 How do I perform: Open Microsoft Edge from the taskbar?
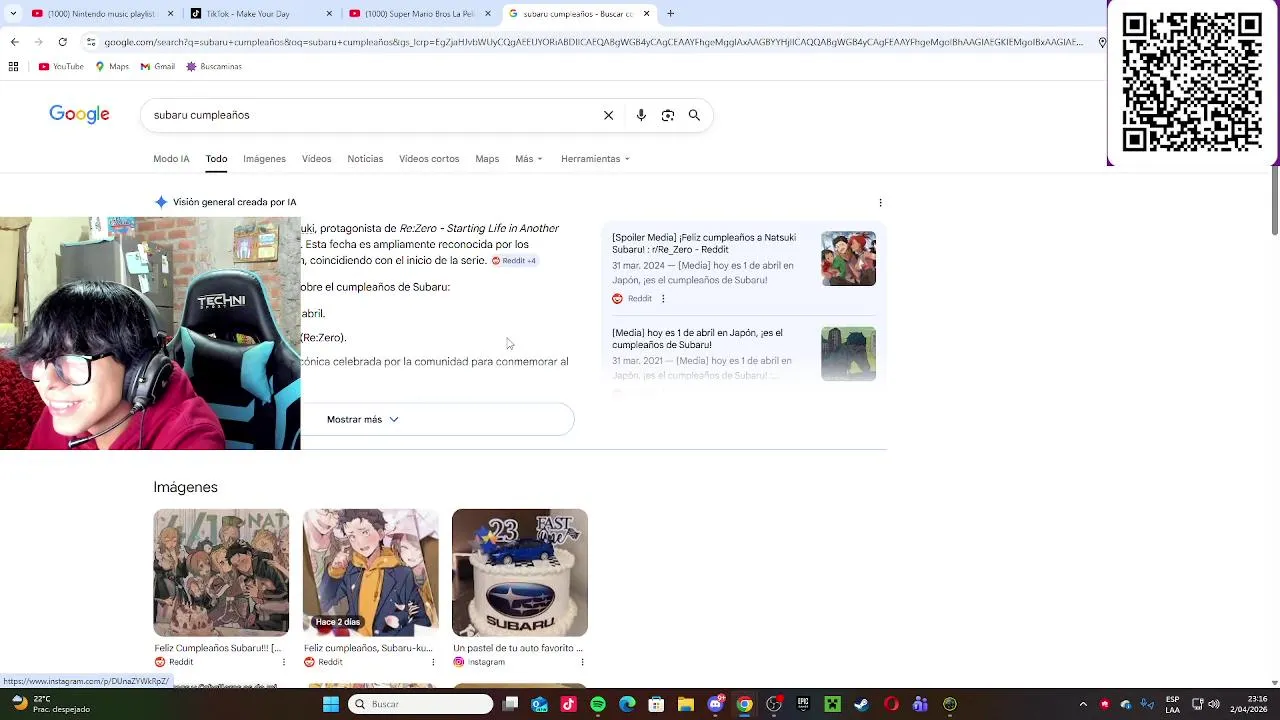click(627, 704)
